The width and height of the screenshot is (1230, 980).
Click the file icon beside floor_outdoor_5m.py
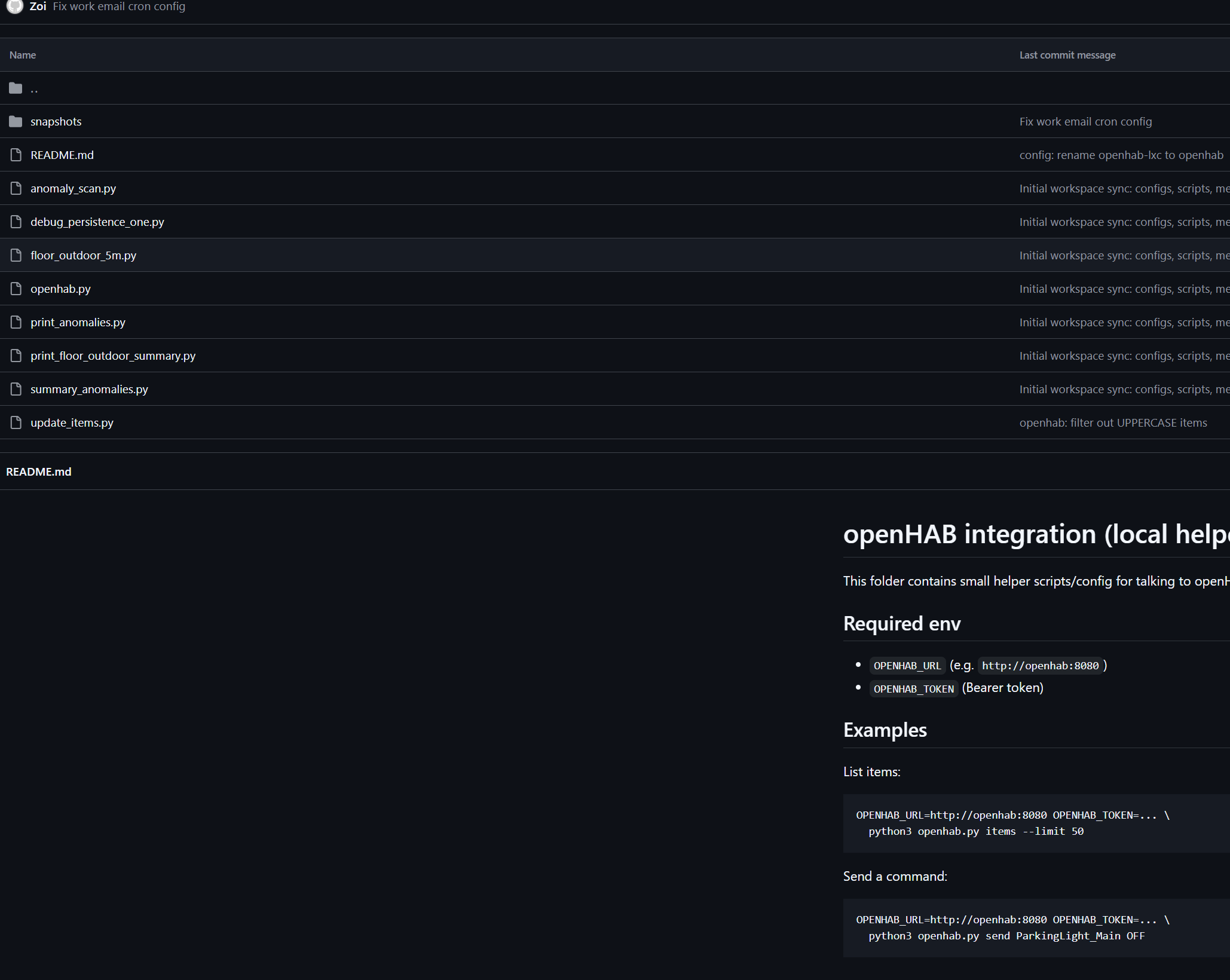point(16,256)
